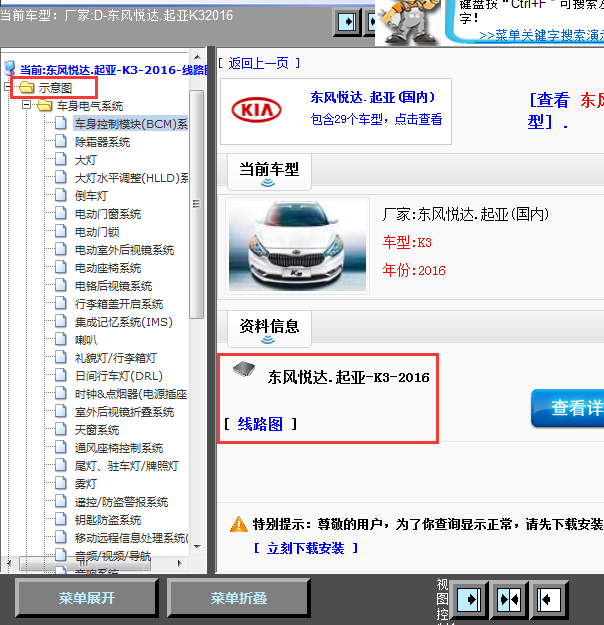Click the document icon beside 除霜器系统
The height and width of the screenshot is (625, 604).
tap(61, 141)
